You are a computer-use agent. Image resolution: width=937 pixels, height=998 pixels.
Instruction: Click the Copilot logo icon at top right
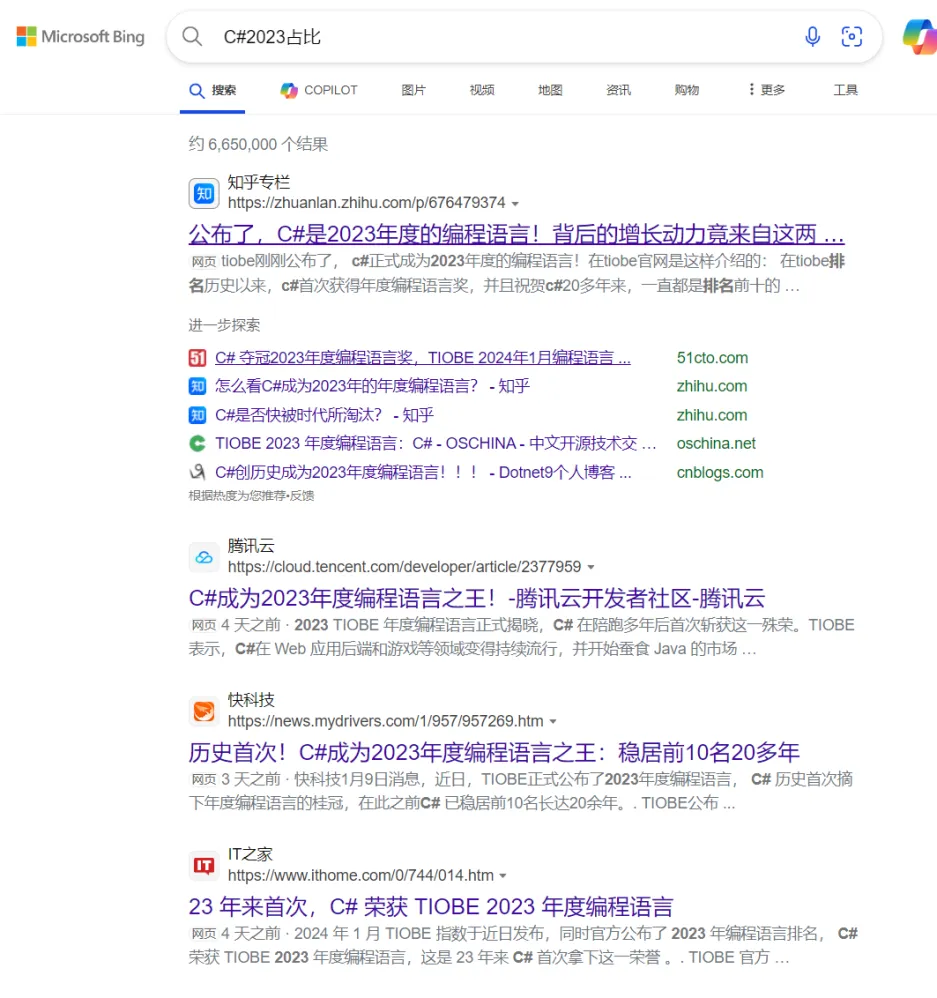tap(919, 37)
